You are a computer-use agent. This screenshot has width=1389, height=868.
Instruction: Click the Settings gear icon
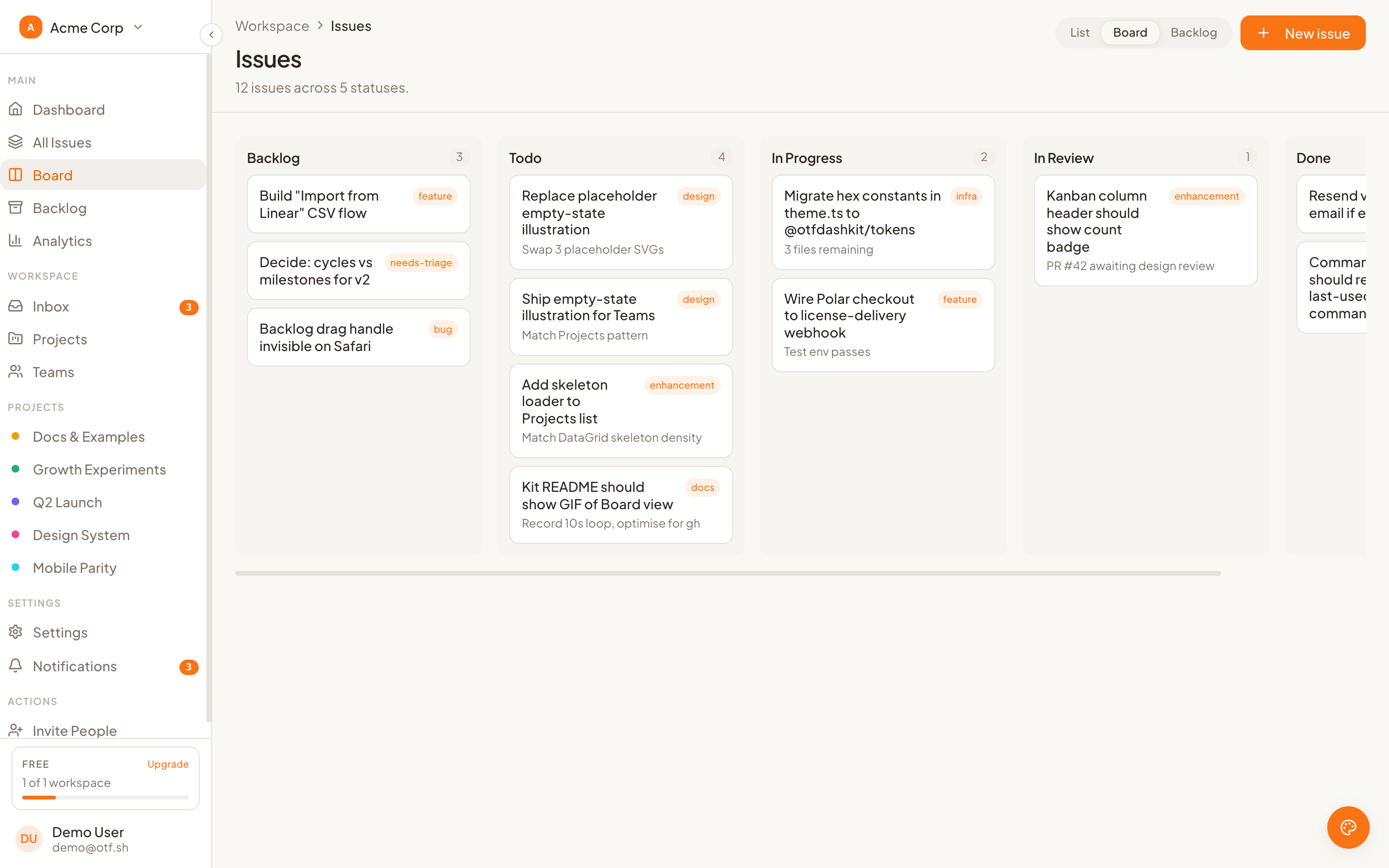15,632
